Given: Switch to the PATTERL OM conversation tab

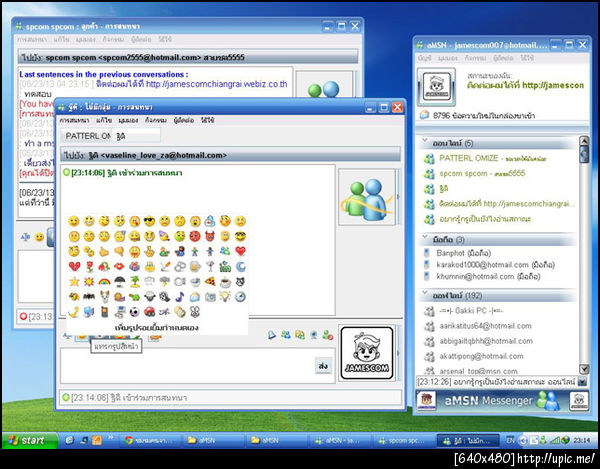Looking at the screenshot, I should point(87,136).
